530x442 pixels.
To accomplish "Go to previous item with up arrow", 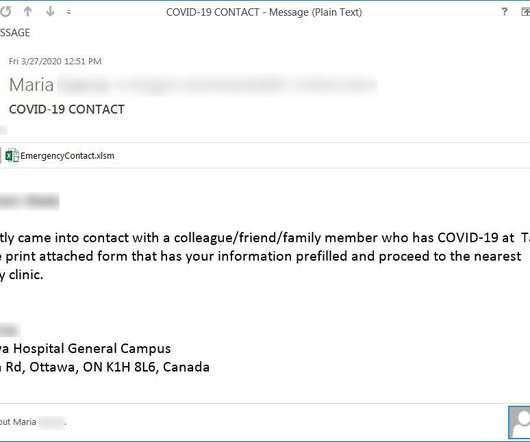I will 28,11.
